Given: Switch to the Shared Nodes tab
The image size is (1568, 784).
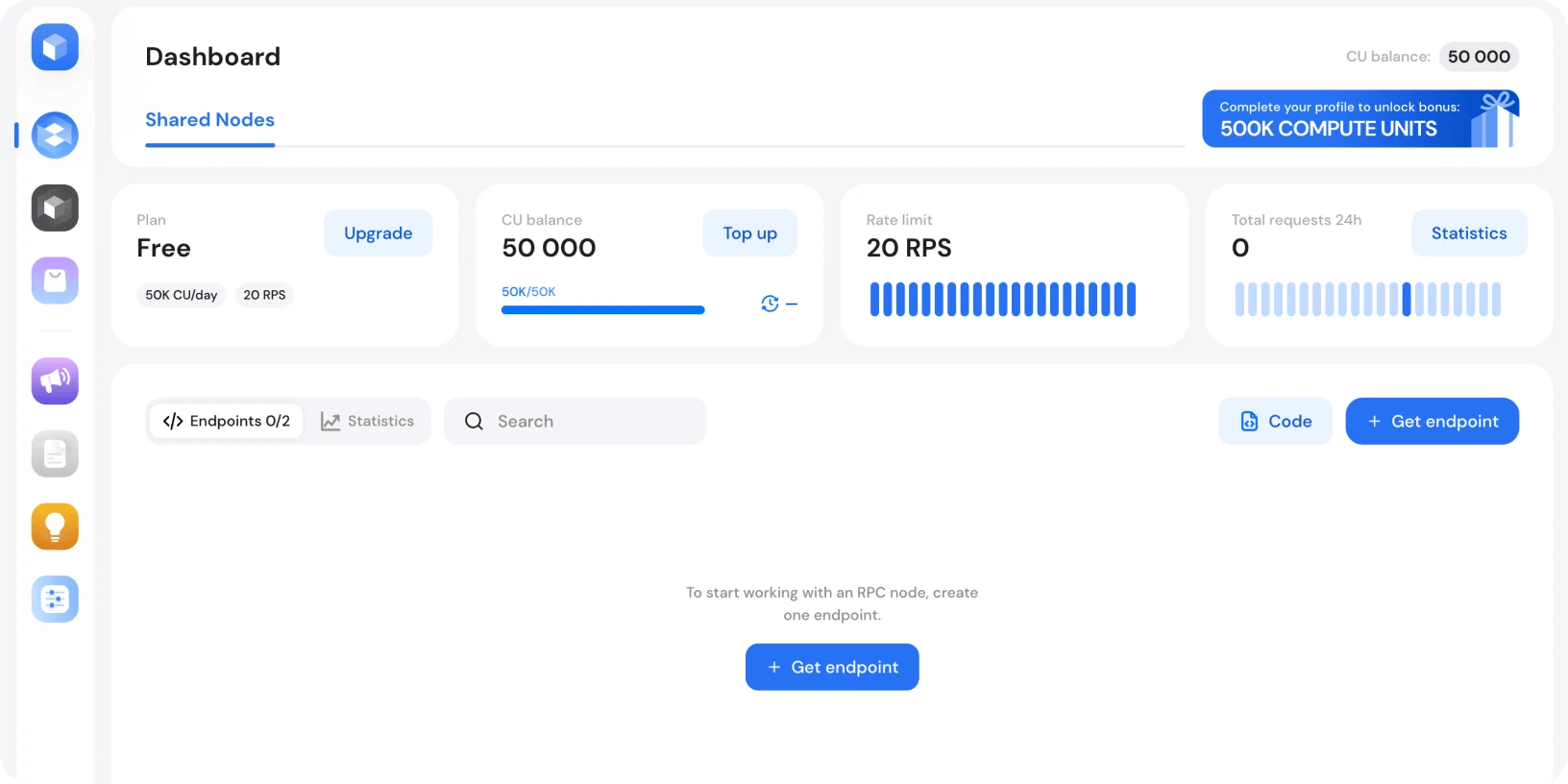Looking at the screenshot, I should click(209, 120).
